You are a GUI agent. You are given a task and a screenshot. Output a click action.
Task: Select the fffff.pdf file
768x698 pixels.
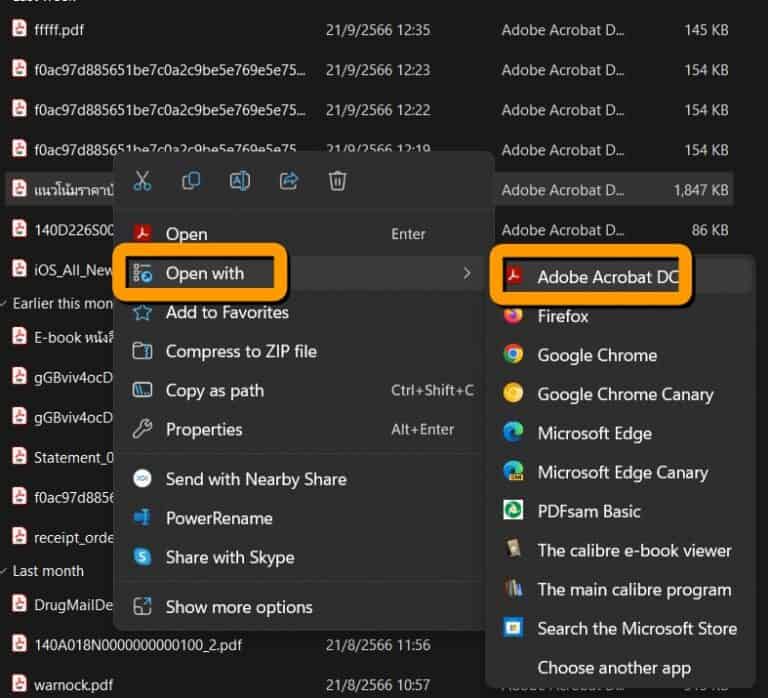[x=369, y=30]
